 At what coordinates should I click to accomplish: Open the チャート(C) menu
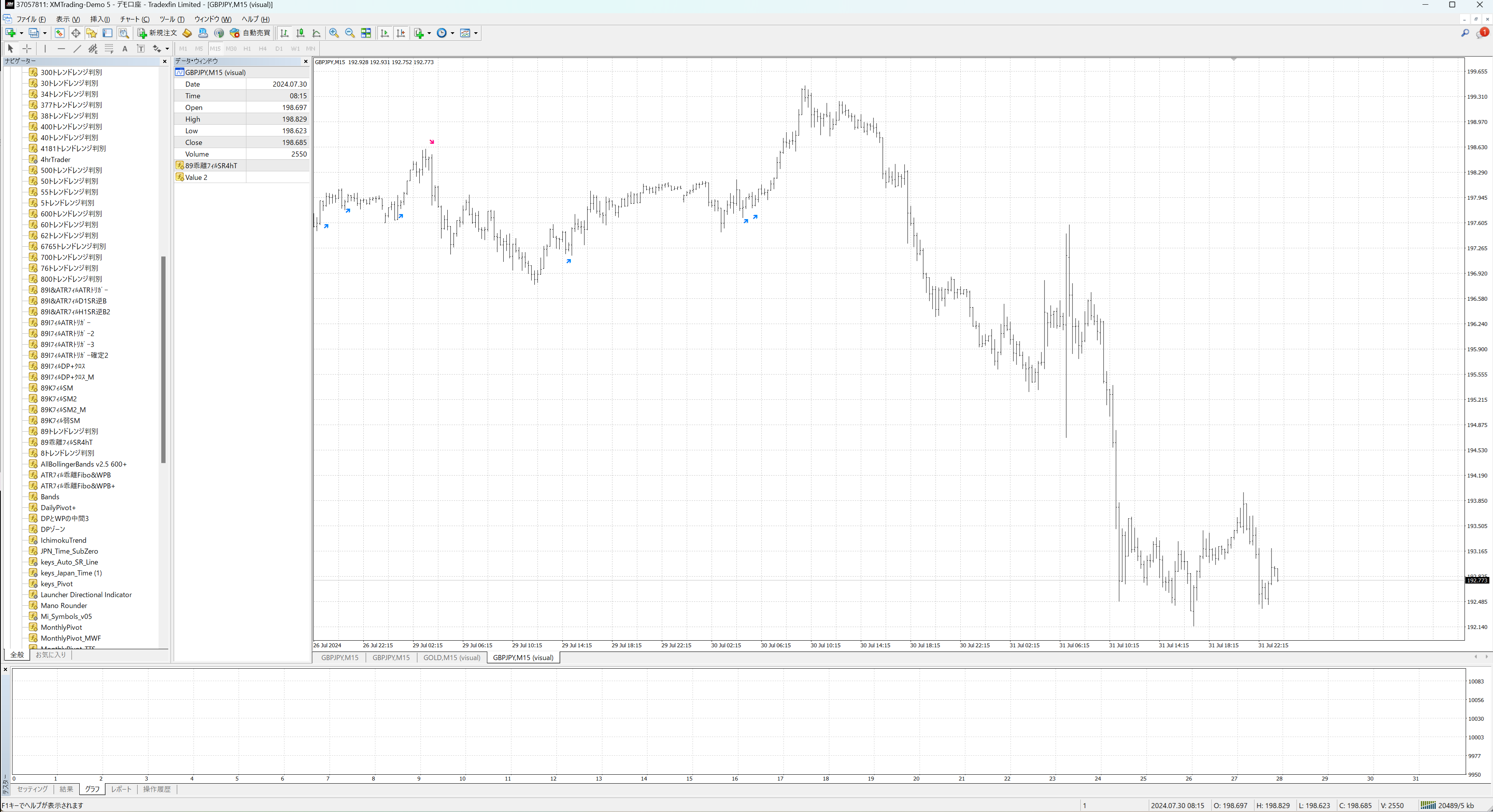click(x=134, y=19)
